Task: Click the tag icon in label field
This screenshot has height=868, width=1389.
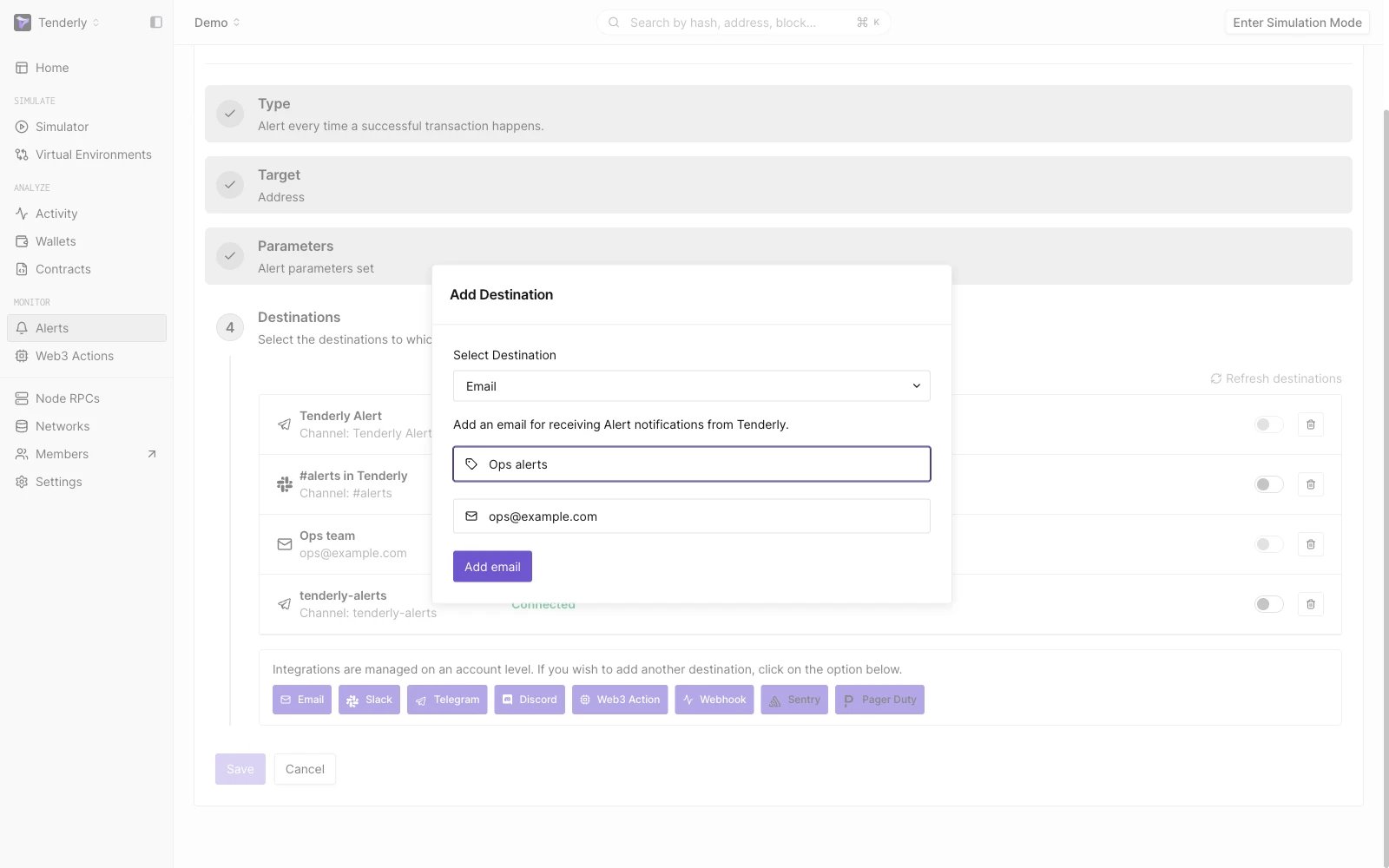Action: click(471, 464)
